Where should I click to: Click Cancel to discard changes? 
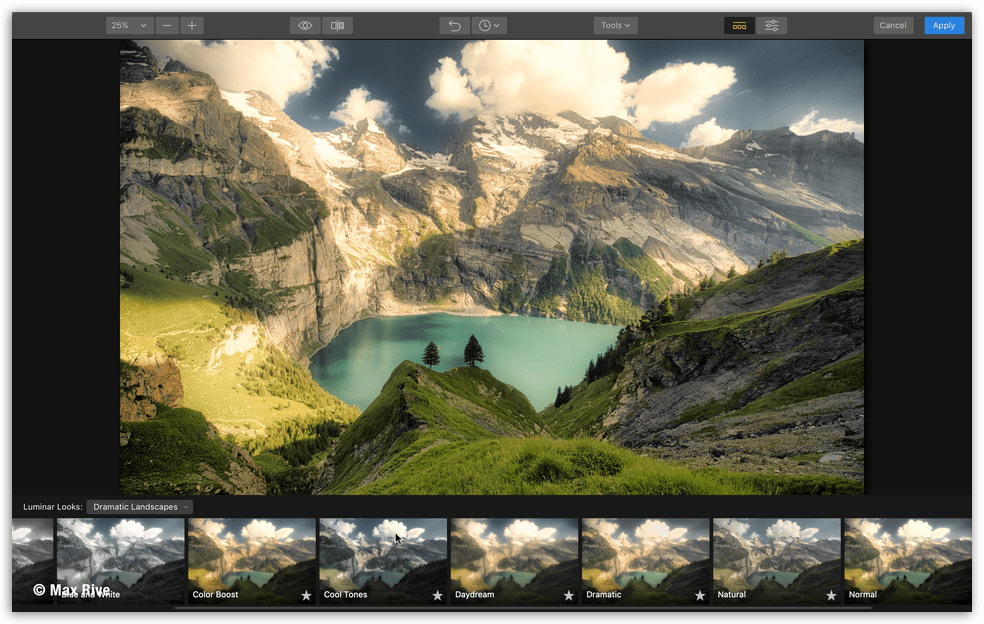[892, 25]
